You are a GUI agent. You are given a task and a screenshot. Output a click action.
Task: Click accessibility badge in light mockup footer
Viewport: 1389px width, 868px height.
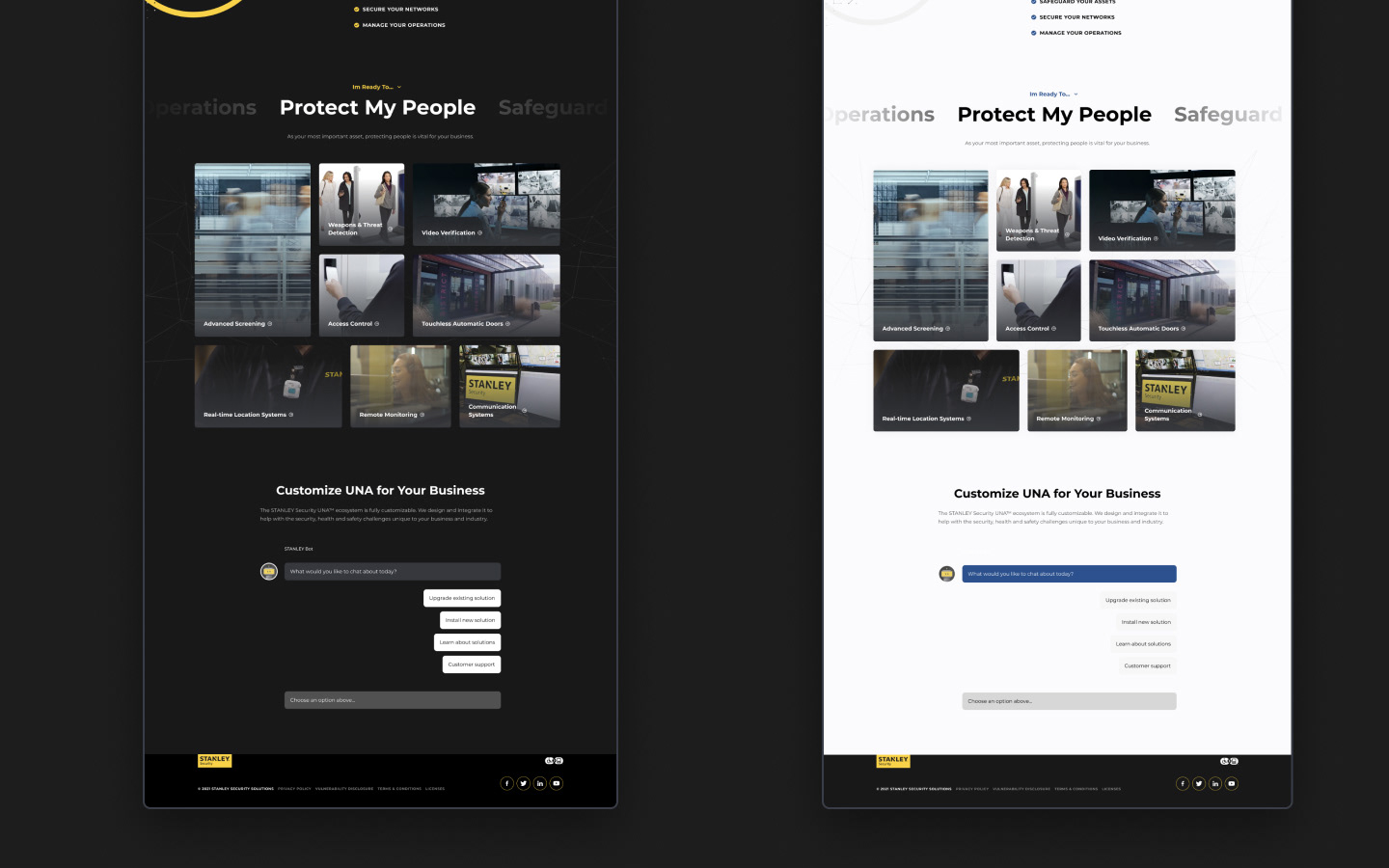[x=1229, y=761]
